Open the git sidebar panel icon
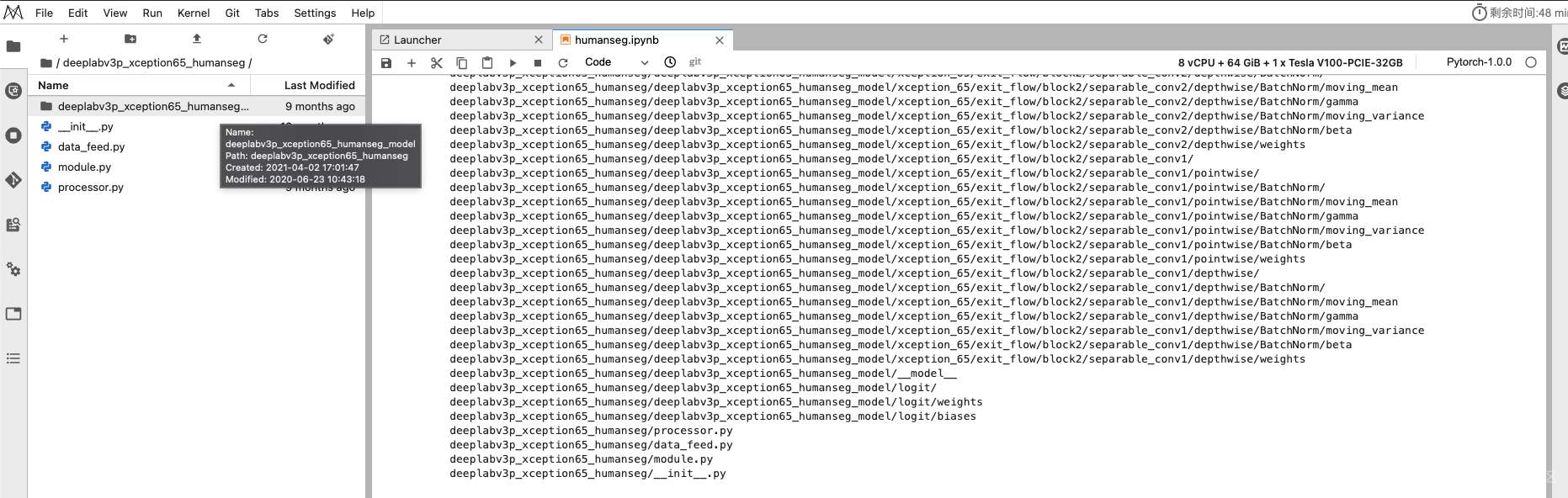Viewport: 1568px width, 498px height. pos(13,180)
